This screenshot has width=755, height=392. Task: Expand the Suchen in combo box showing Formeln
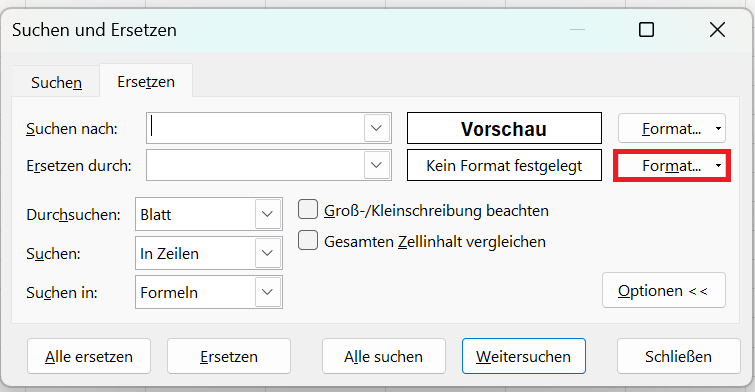268,292
